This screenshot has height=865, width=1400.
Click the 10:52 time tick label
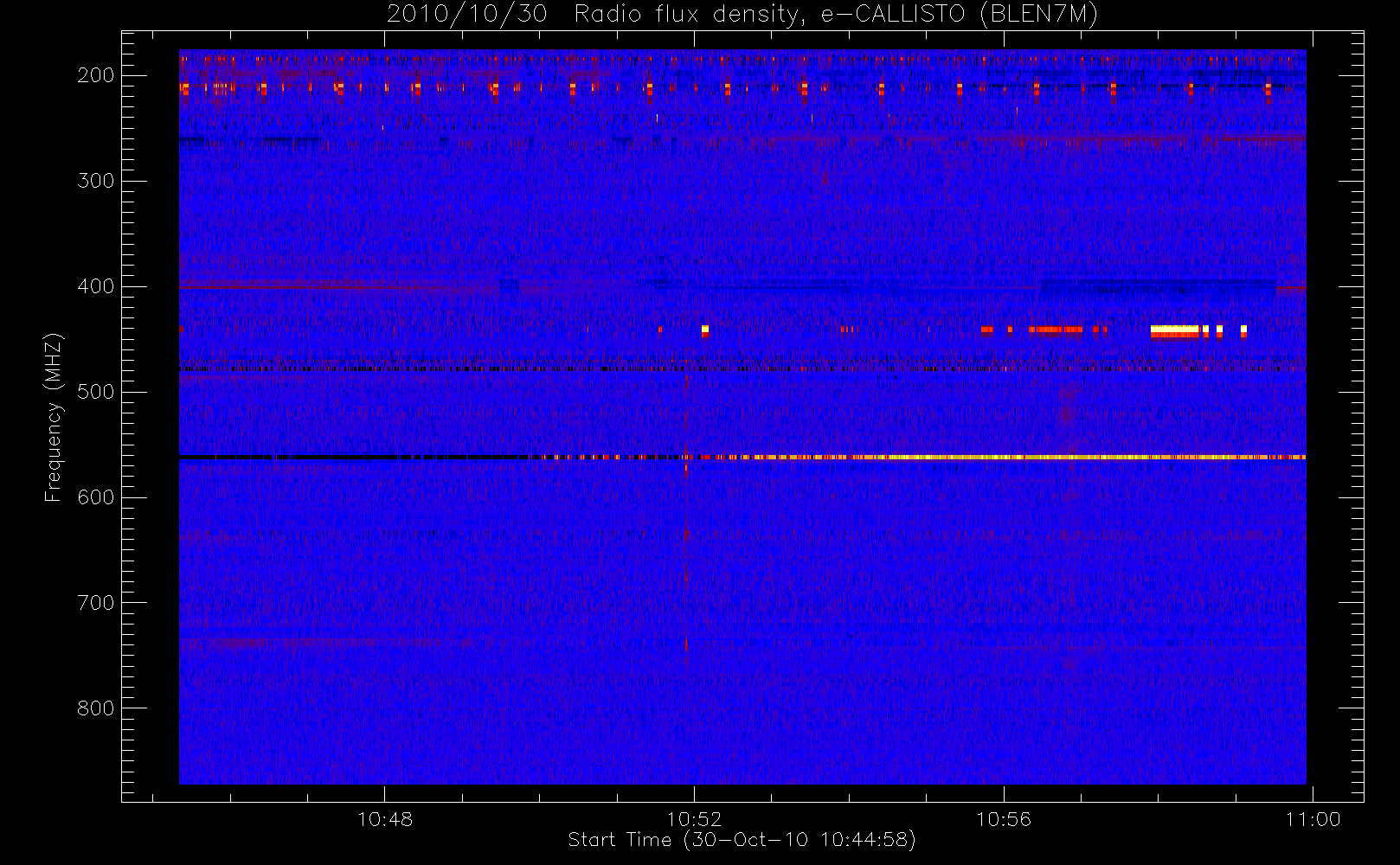pyautogui.click(x=694, y=818)
